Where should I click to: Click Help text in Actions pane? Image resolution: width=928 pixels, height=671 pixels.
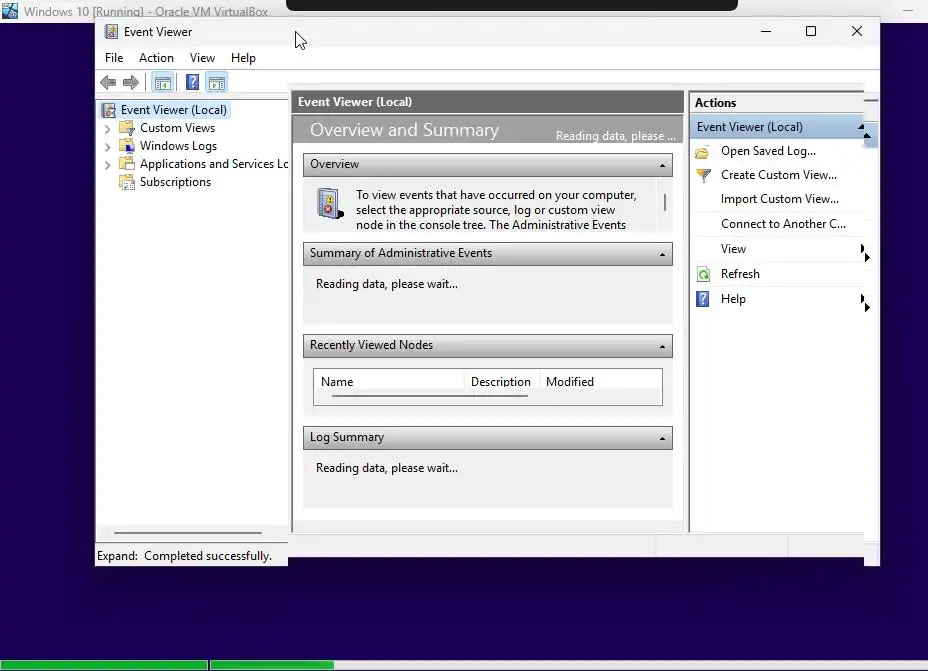click(733, 299)
